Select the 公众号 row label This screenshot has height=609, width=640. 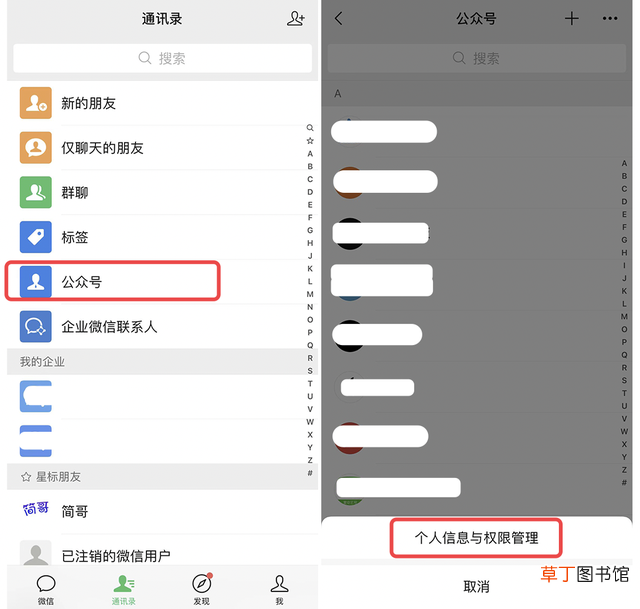[82, 282]
